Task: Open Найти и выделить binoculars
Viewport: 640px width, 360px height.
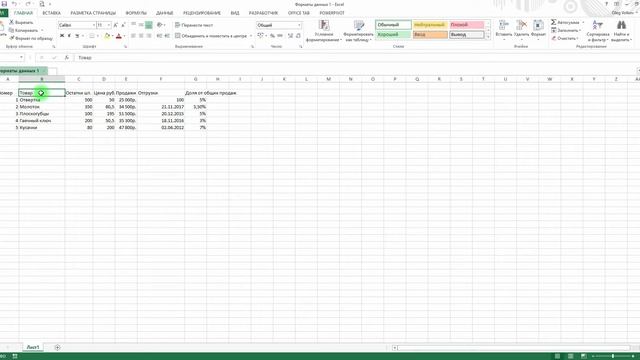Action: [621, 31]
